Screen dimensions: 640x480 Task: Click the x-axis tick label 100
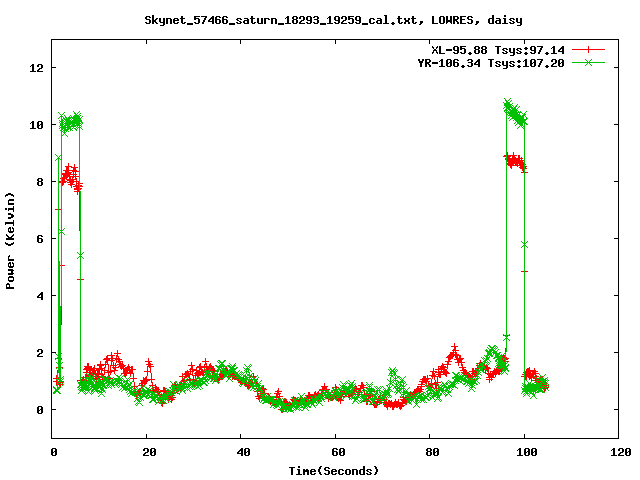[x=527, y=452]
